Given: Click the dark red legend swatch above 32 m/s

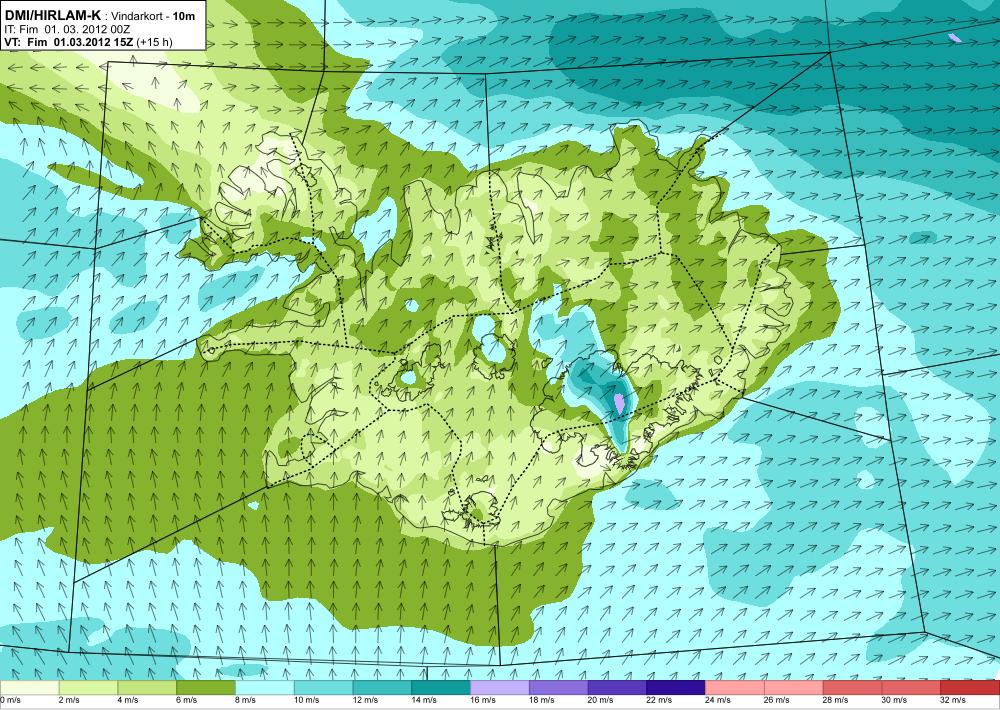Looking at the screenshot, I should (x=970, y=688).
